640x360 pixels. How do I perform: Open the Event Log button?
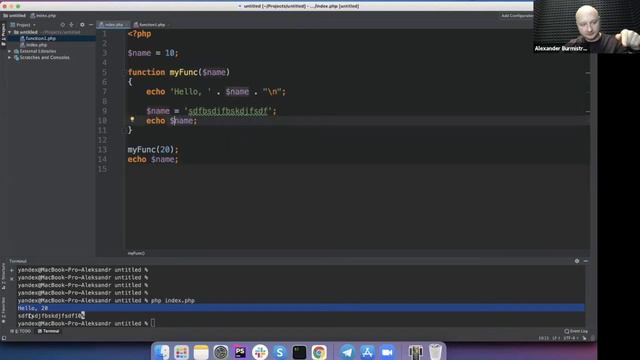click(x=576, y=331)
